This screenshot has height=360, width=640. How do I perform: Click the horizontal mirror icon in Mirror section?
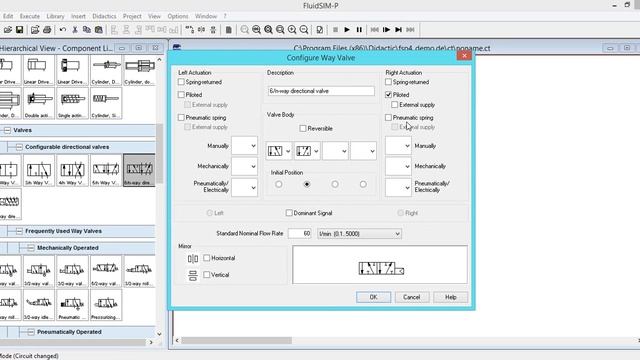pos(193,258)
